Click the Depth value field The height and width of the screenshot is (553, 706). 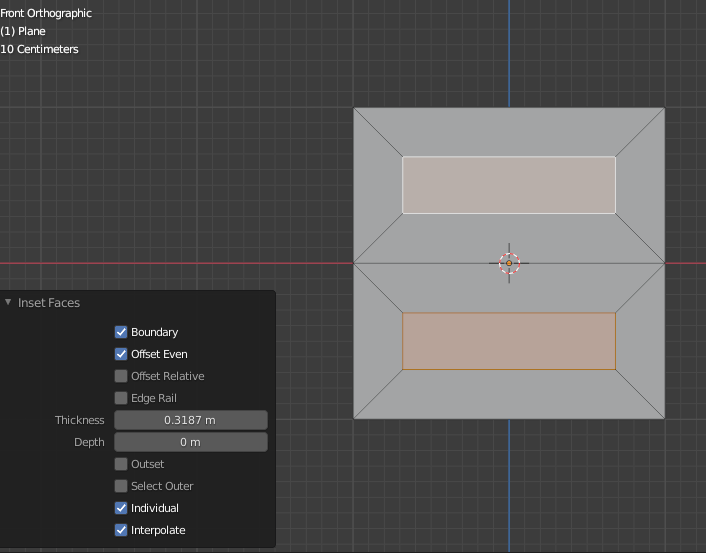point(191,442)
